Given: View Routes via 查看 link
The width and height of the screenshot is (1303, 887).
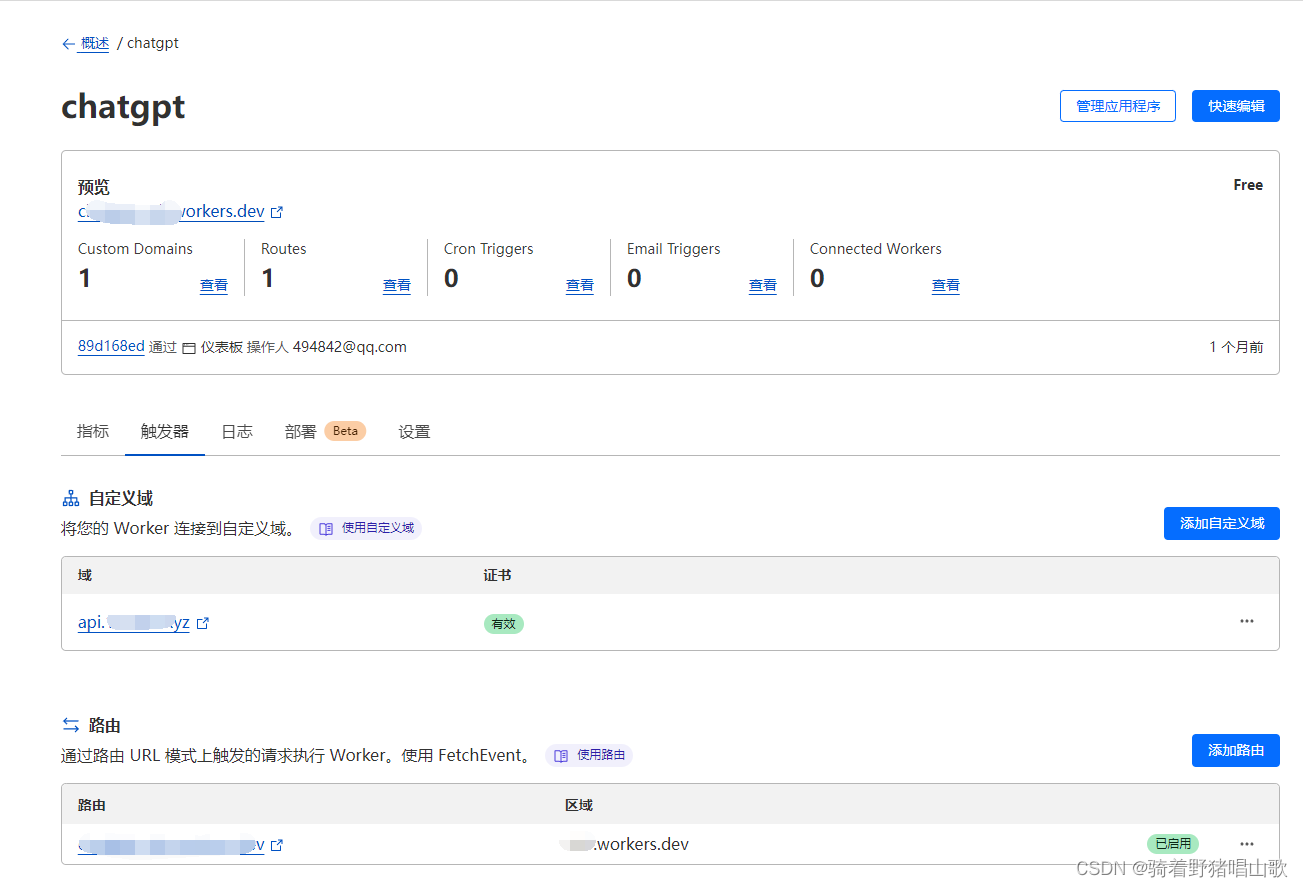Looking at the screenshot, I should (x=397, y=286).
